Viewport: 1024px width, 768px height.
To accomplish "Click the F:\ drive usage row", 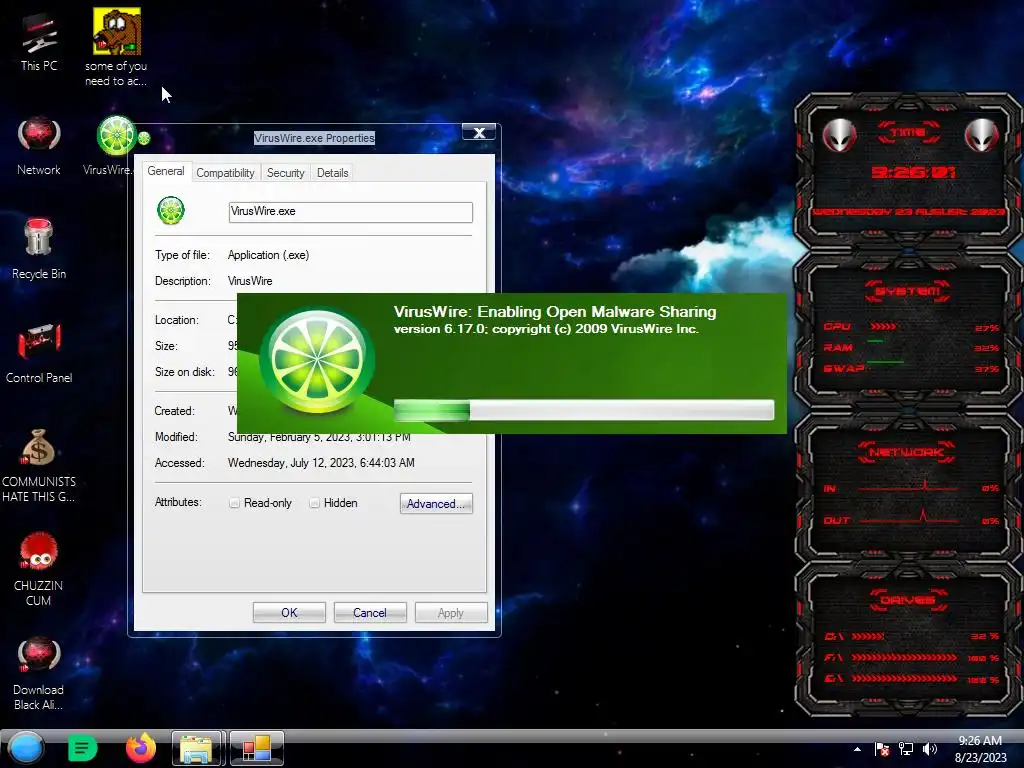I will [x=911, y=658].
